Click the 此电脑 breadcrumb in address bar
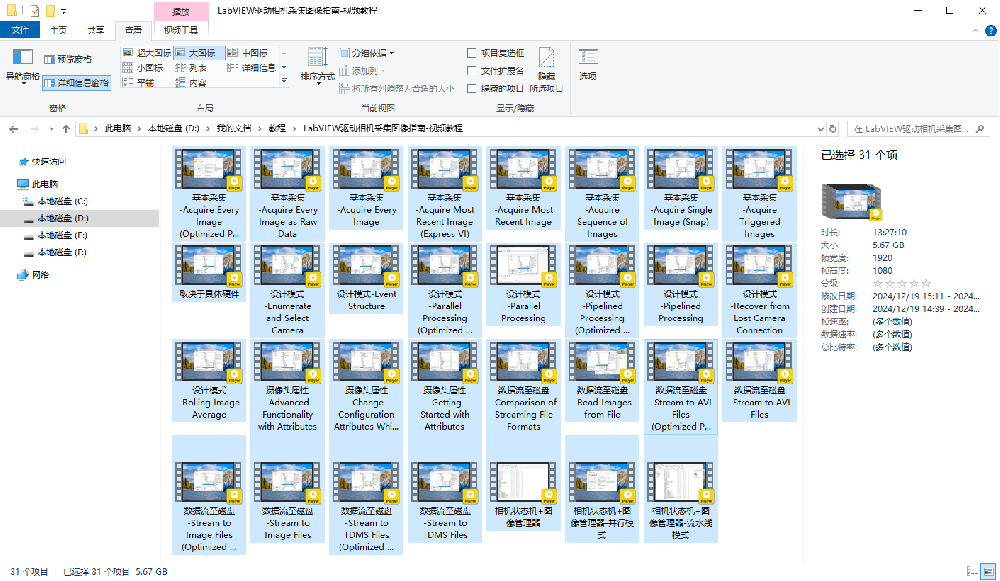1000x581 pixels. click(118, 128)
